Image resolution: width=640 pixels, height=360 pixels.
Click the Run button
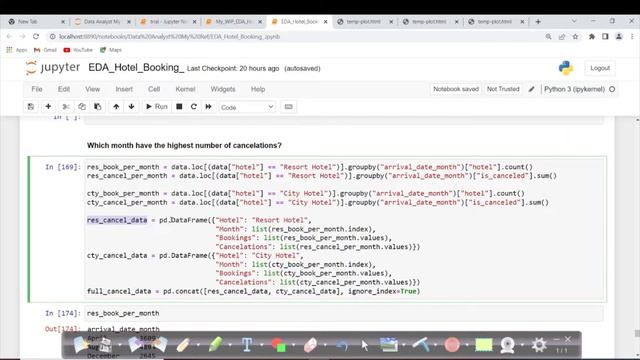point(157,107)
